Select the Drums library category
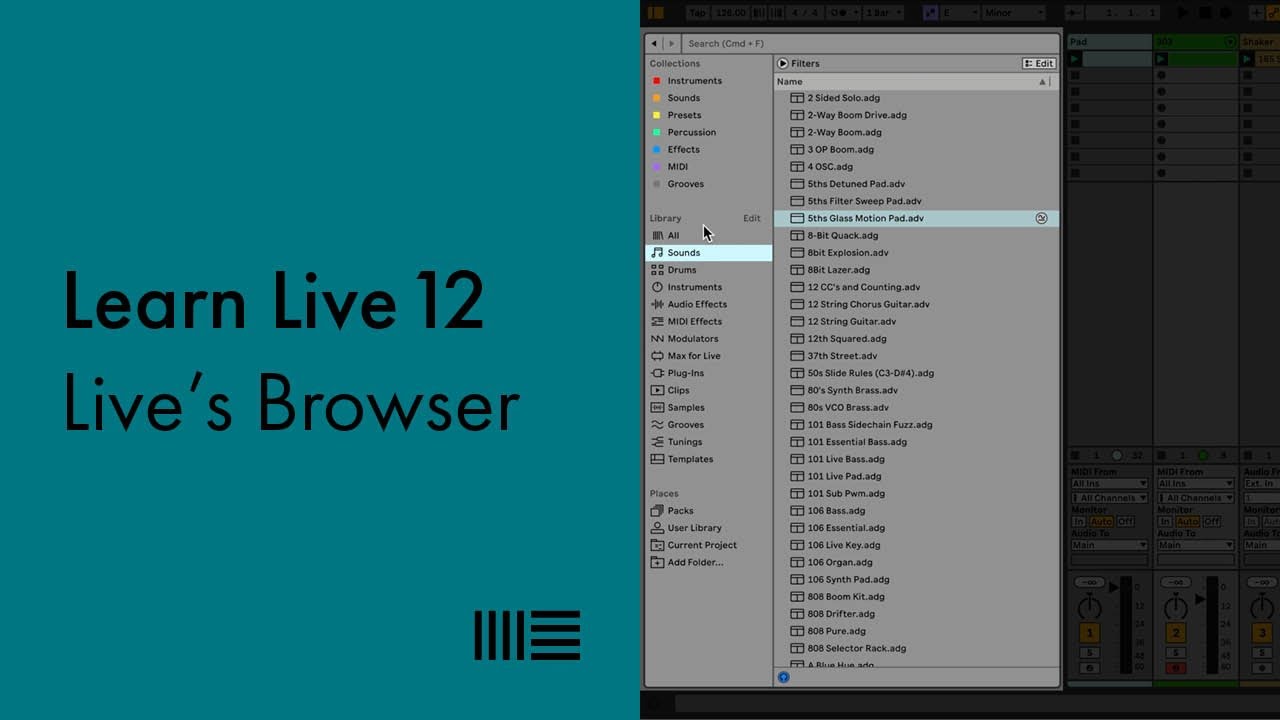This screenshot has width=1280, height=720. (x=708, y=270)
